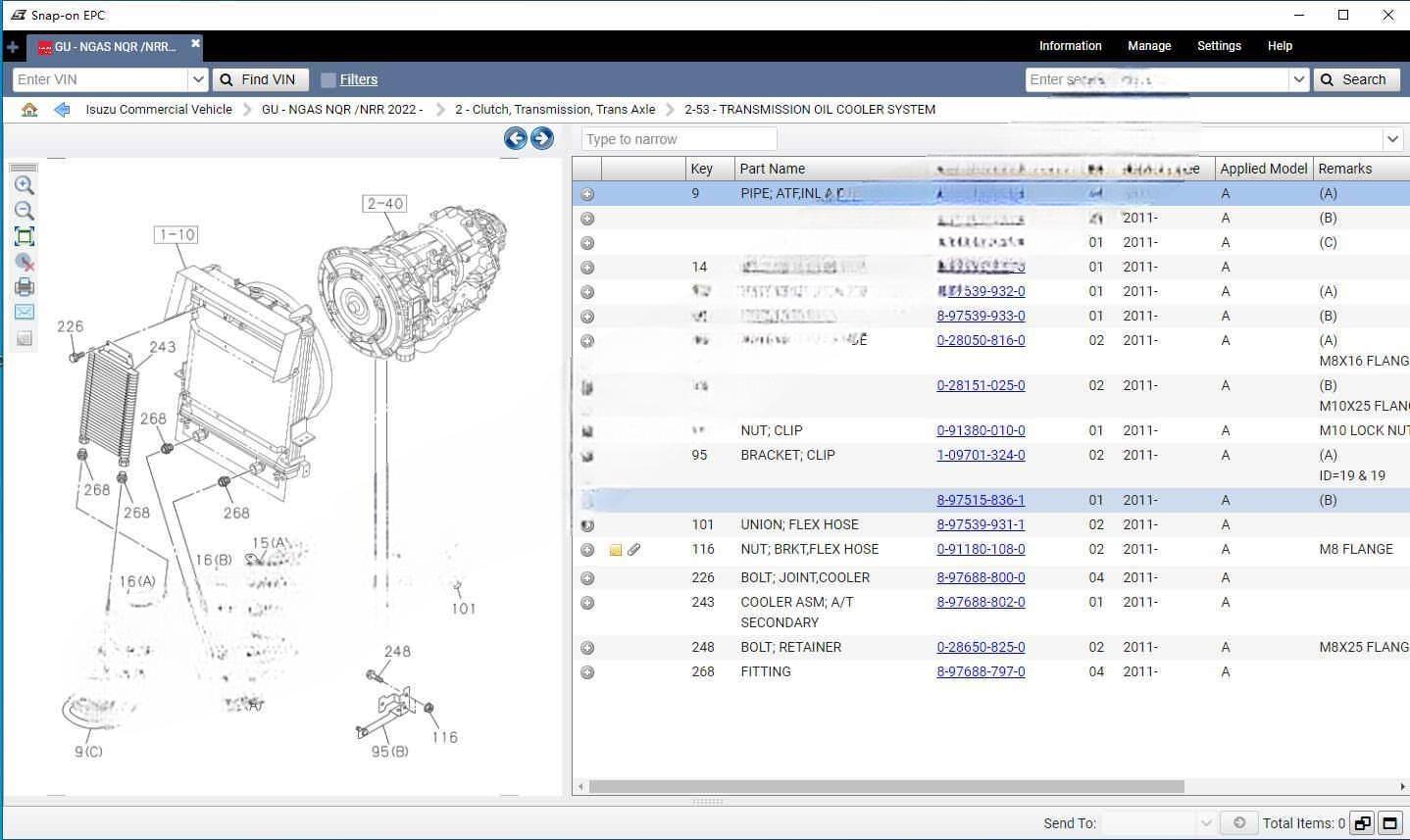Viewport: 1410px width, 840px height.
Task: Click the zoom out magnifier icon
Action: point(25,211)
